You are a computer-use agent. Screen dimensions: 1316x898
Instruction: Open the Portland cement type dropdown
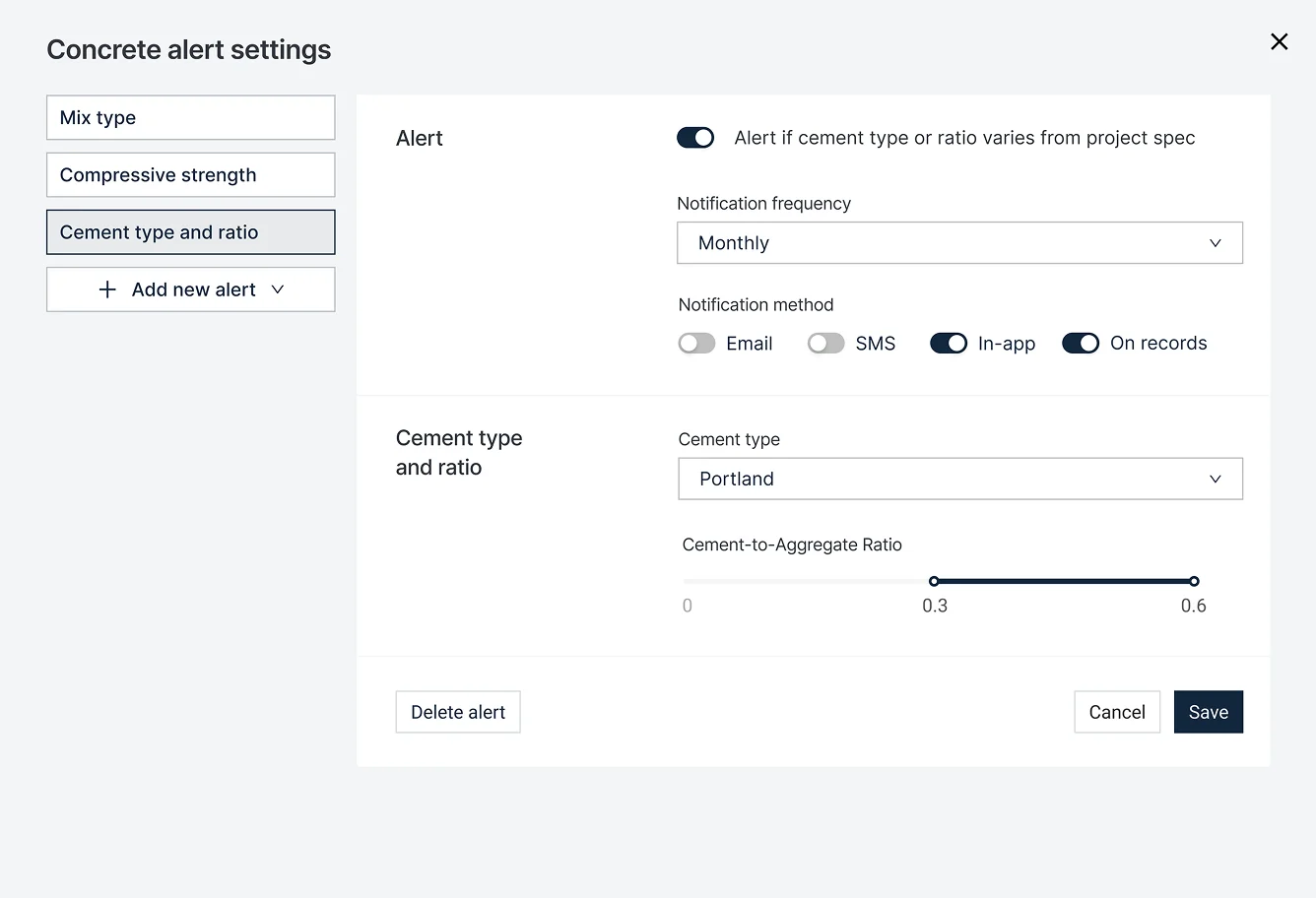pos(959,479)
